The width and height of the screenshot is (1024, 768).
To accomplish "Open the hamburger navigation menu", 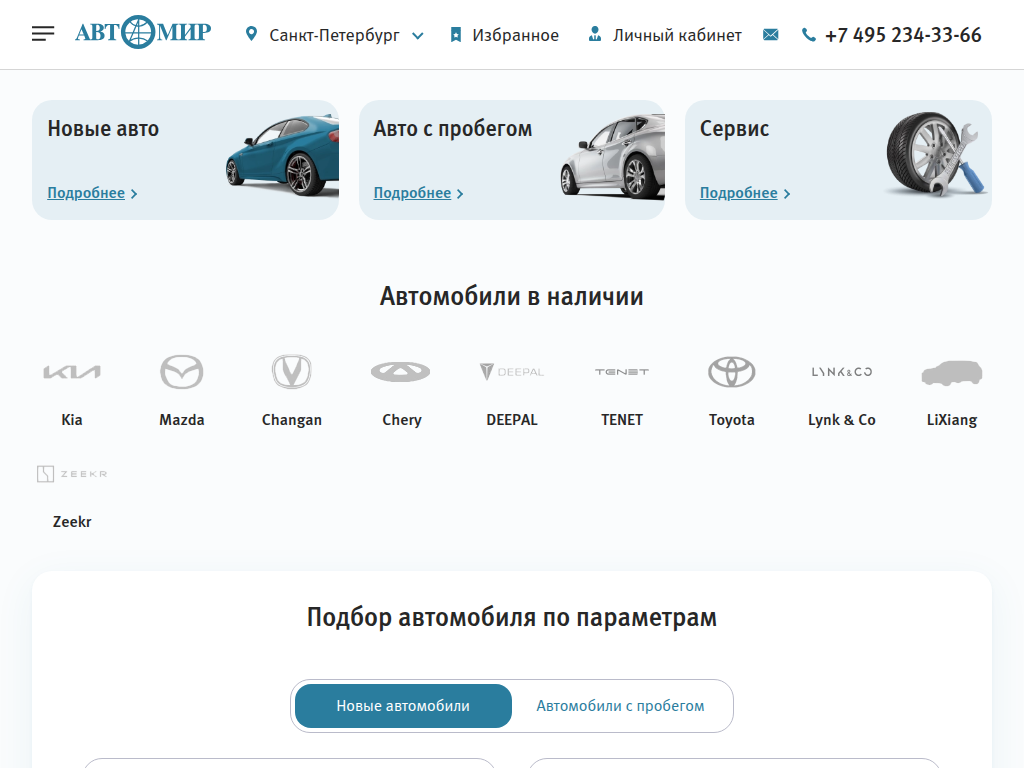I will [42, 33].
